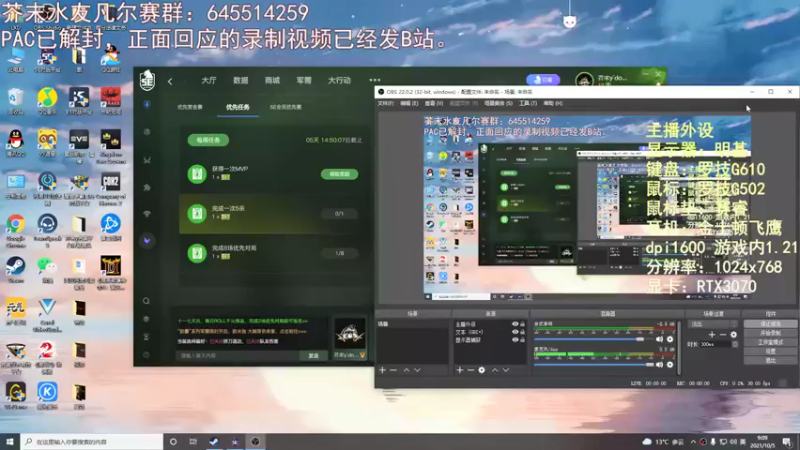Viewport: 800px width, 450px height.
Task: Mute the 麦克风/Aux speaker
Action: (659, 364)
